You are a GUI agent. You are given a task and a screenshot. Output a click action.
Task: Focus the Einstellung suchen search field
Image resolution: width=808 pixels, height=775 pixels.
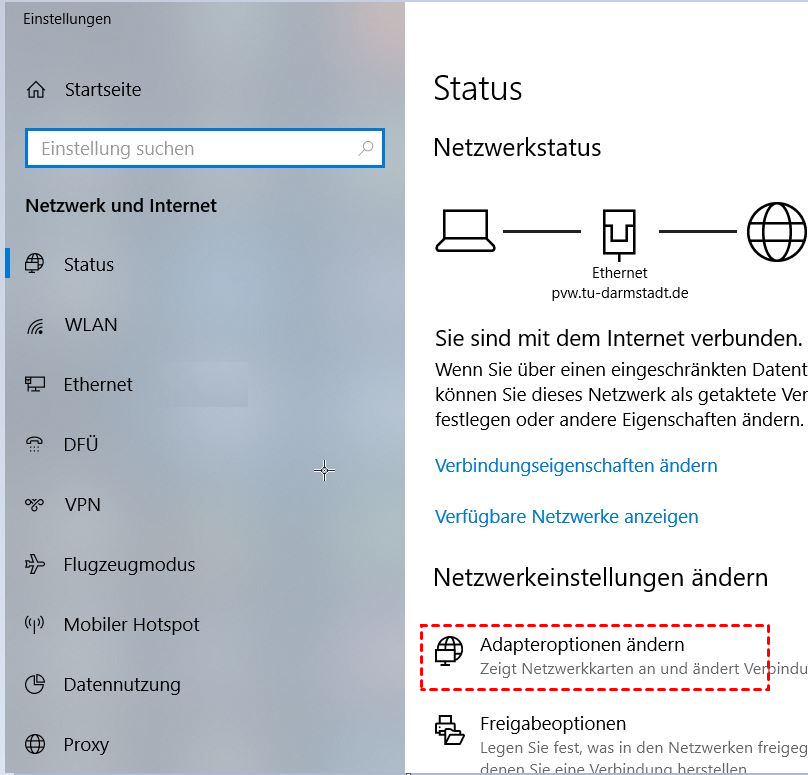(205, 148)
